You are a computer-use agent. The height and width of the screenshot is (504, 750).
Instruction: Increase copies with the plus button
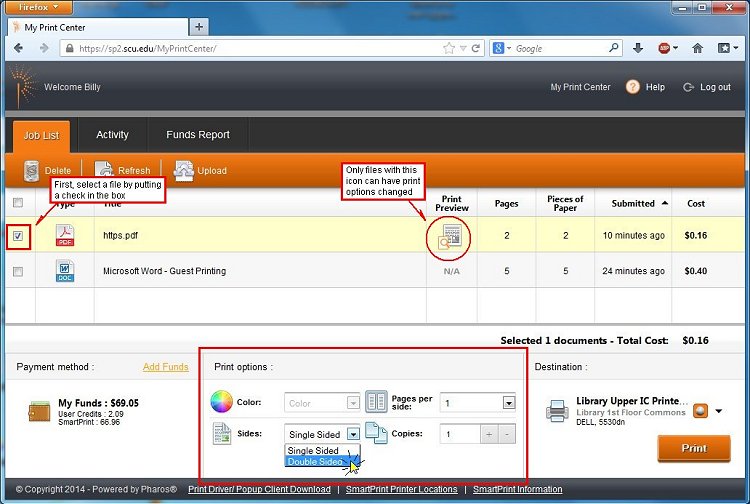coord(490,435)
